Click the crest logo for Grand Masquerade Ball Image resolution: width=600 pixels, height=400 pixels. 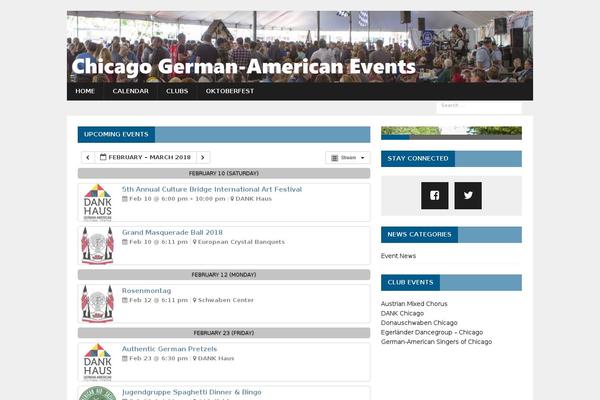[x=98, y=246]
